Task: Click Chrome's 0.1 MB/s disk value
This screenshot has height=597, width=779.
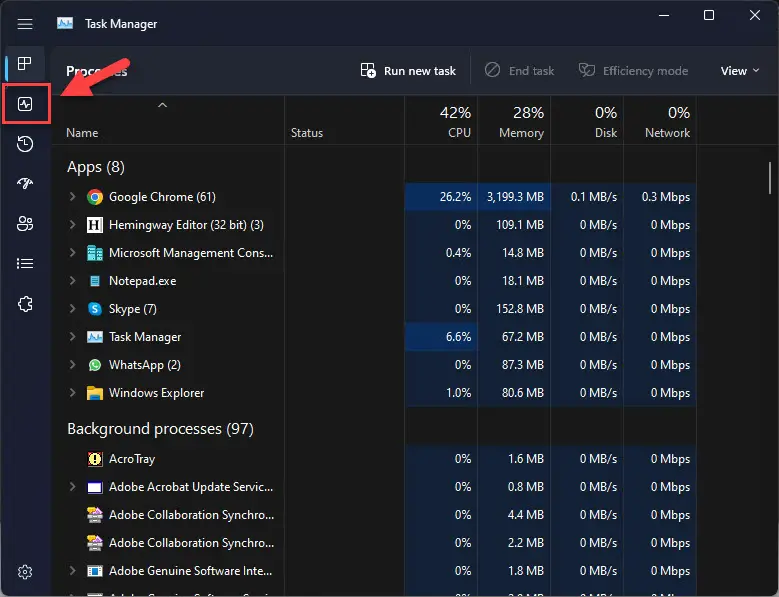Action: (594, 197)
